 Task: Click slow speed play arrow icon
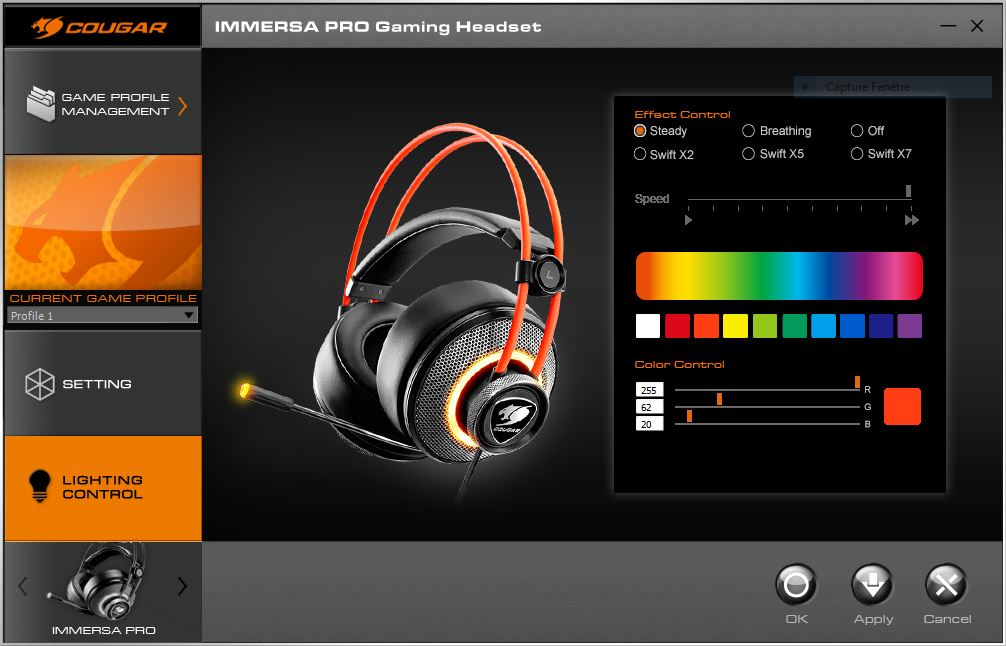688,220
